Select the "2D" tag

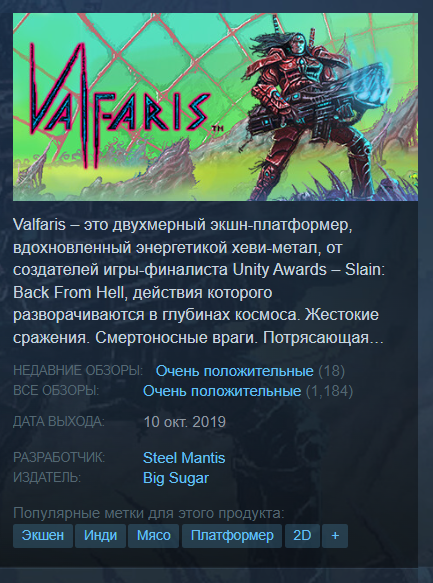click(x=302, y=536)
